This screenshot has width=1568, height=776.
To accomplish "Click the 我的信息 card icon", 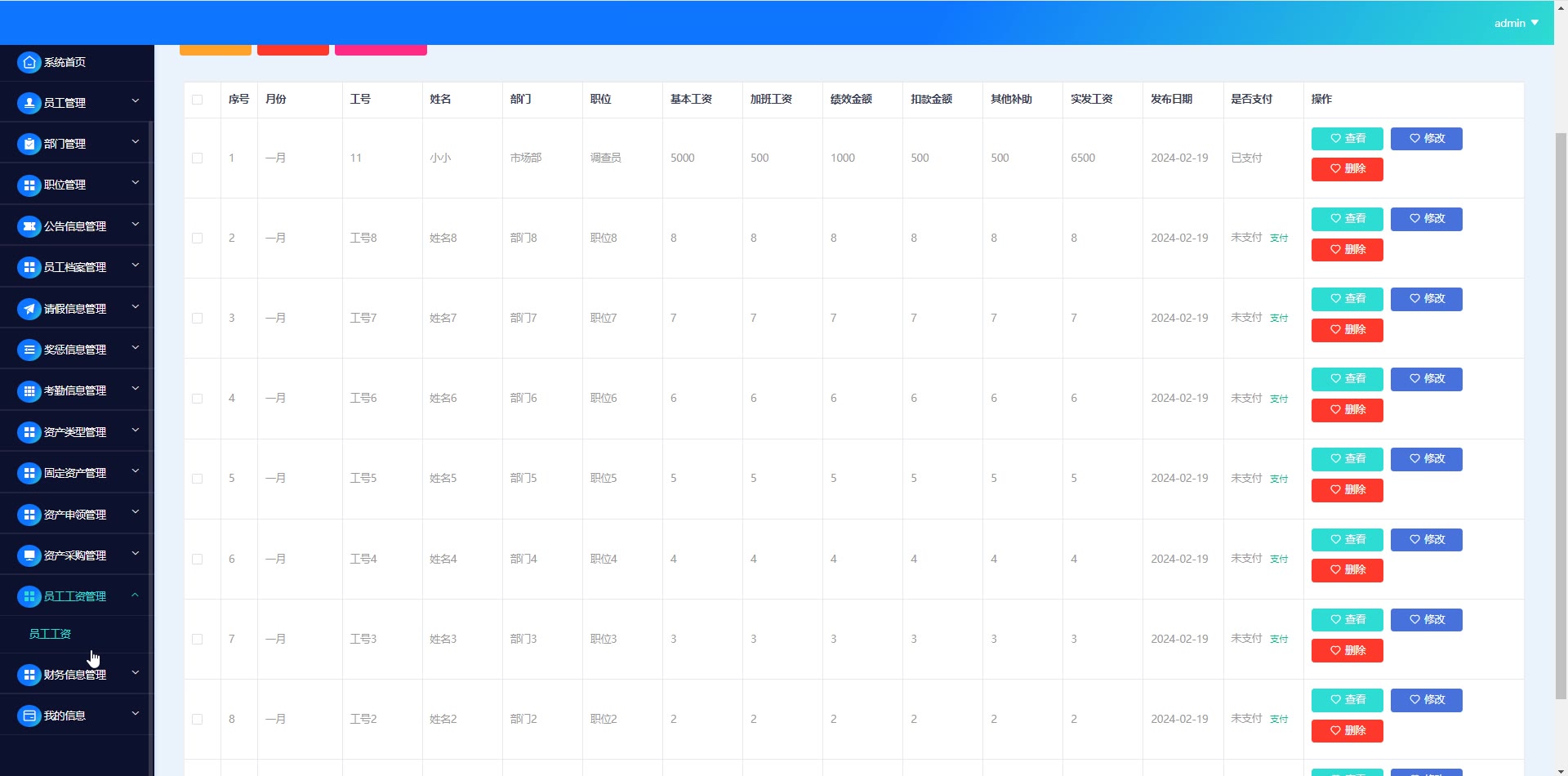I will coord(29,716).
